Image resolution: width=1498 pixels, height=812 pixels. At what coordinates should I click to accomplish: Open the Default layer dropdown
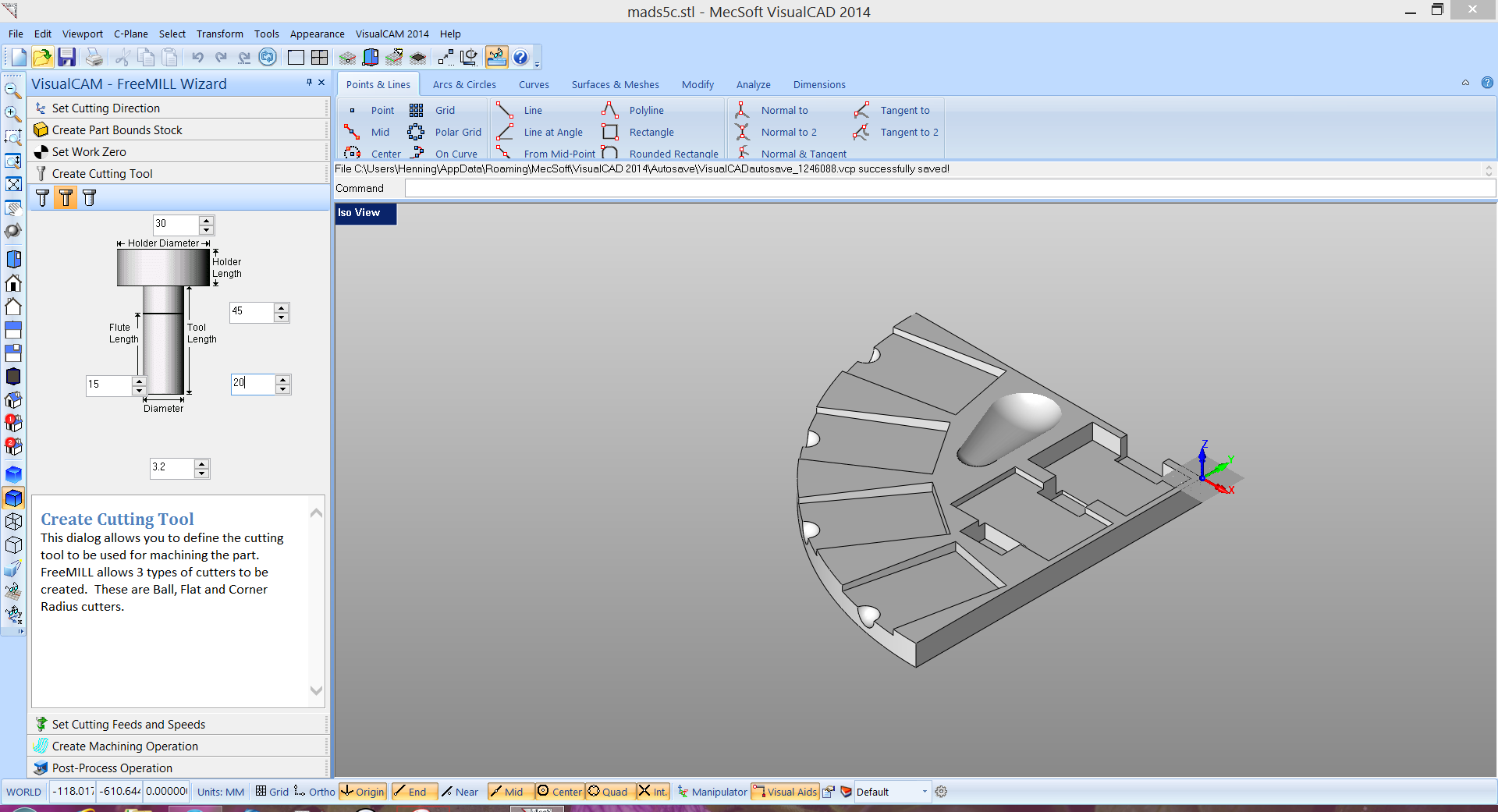[925, 792]
